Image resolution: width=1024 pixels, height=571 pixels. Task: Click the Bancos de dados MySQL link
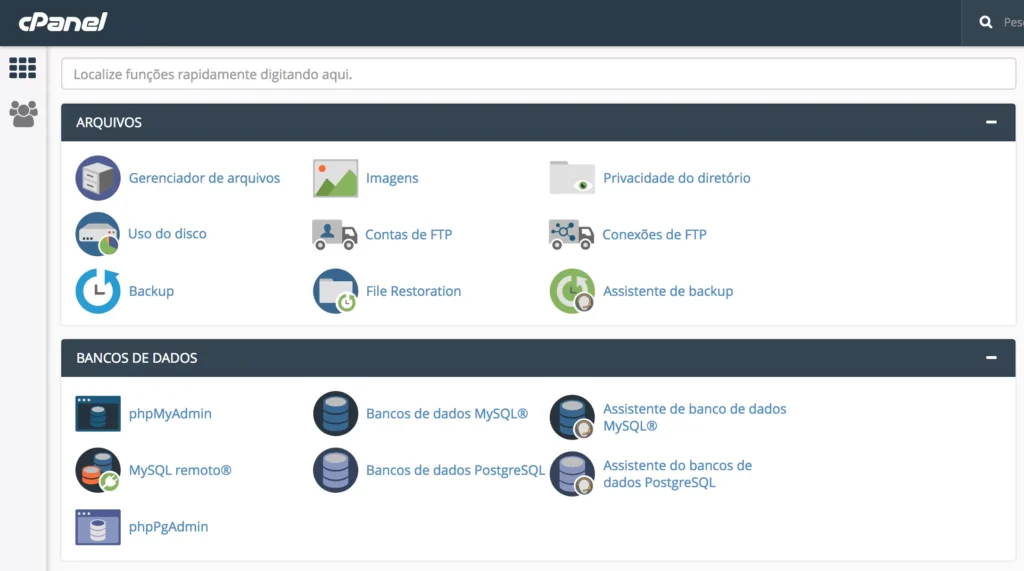446,413
